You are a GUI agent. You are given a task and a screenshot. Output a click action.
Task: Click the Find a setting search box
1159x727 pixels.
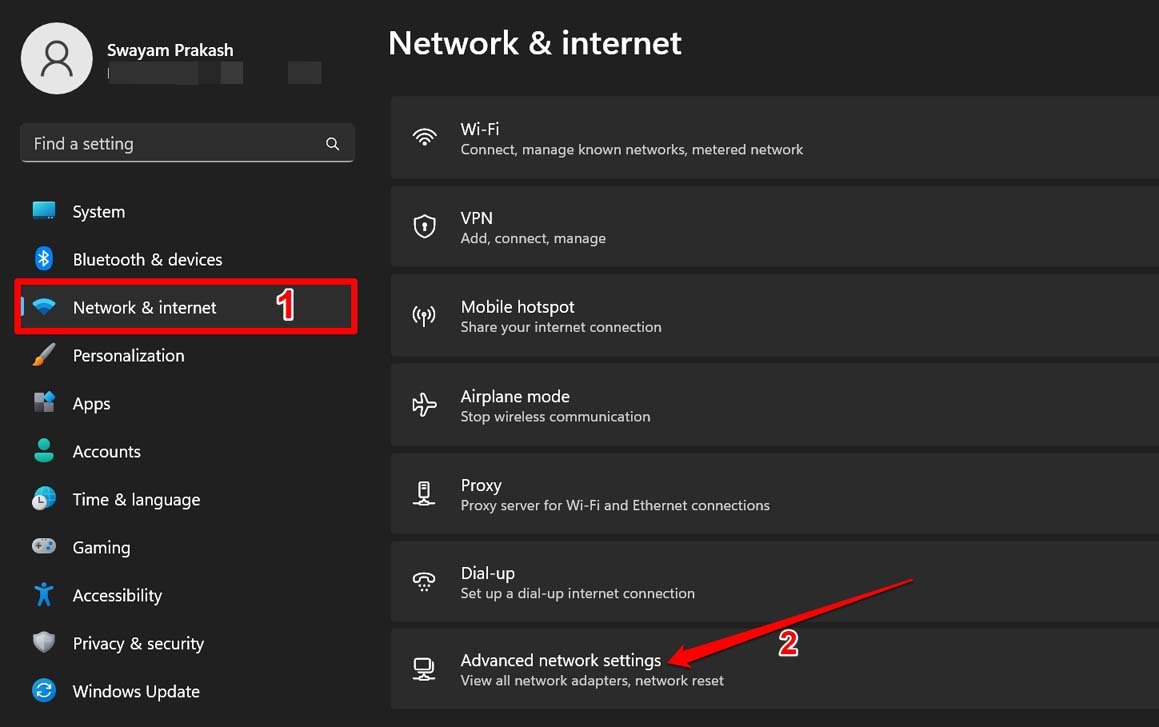tap(187, 143)
